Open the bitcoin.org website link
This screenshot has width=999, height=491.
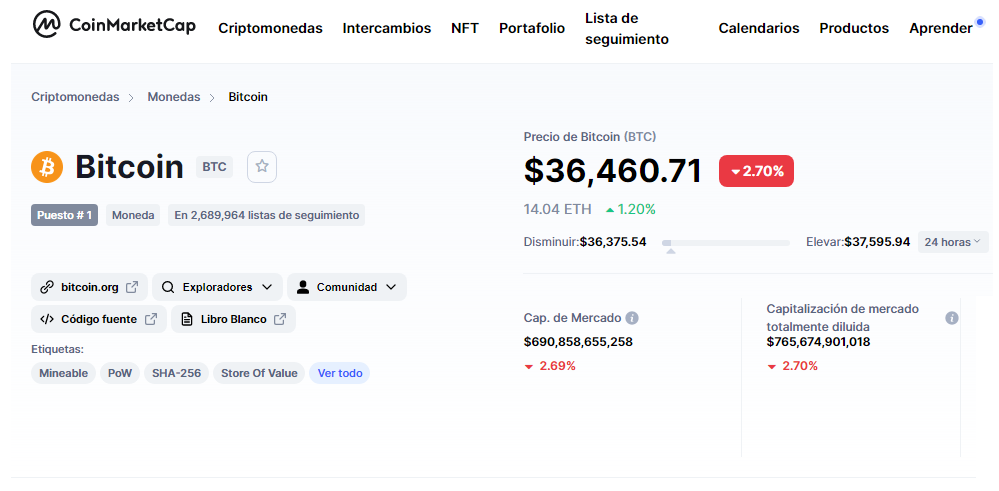[89, 287]
